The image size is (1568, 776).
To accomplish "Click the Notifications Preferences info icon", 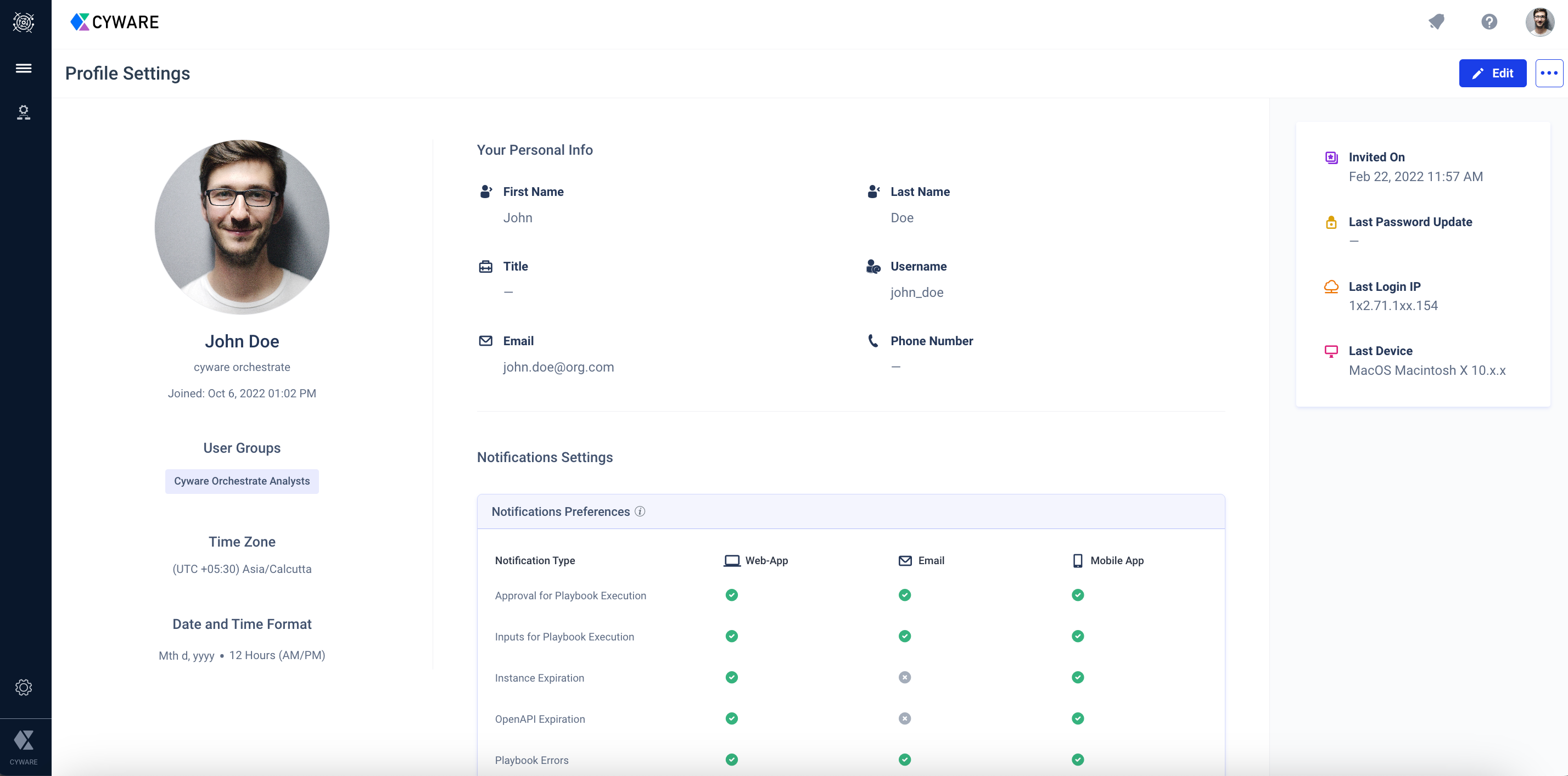I will 640,511.
